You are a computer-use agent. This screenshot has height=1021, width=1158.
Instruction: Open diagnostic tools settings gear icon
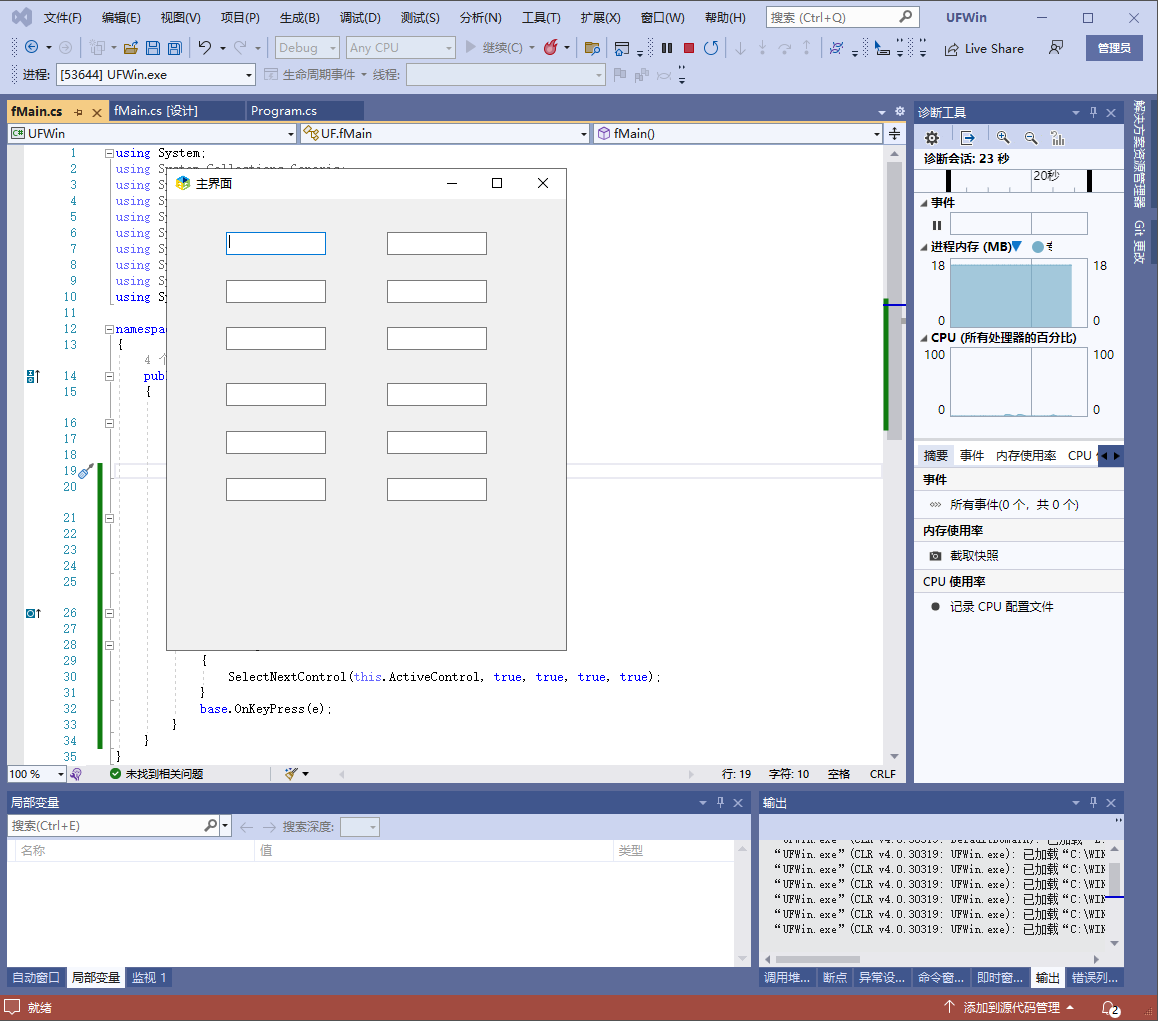click(932, 138)
